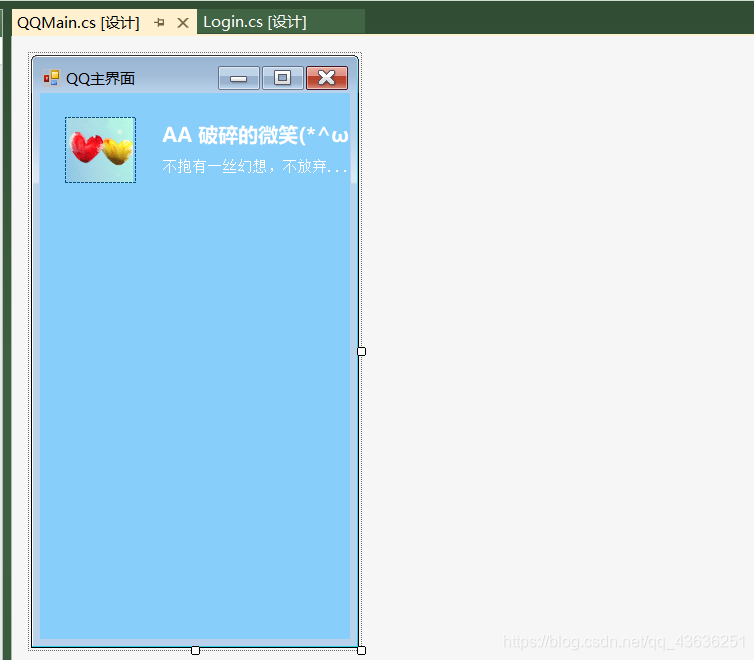Click the form title text QQ主界面
Image resolution: width=754 pixels, height=660 pixels.
tap(101, 78)
